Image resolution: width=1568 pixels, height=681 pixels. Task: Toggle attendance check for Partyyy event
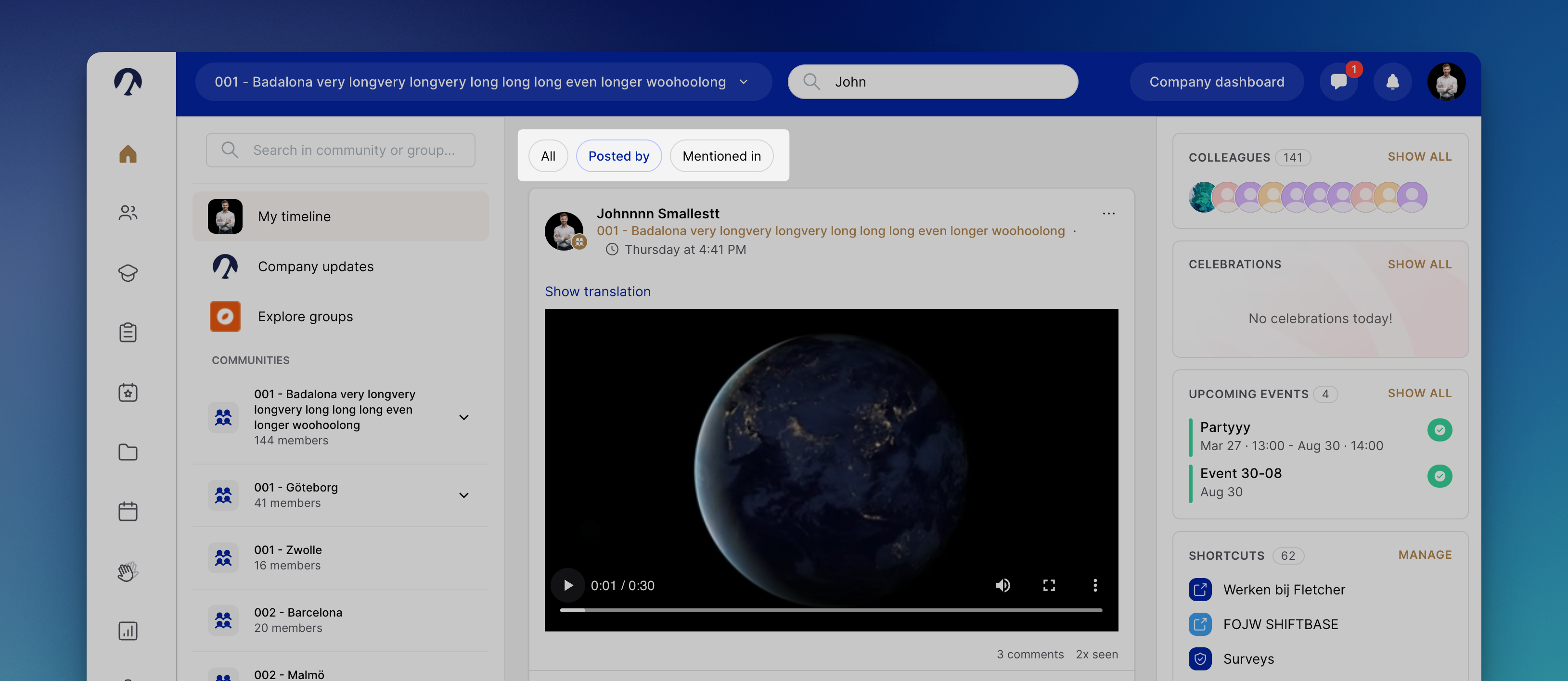[x=1439, y=430]
